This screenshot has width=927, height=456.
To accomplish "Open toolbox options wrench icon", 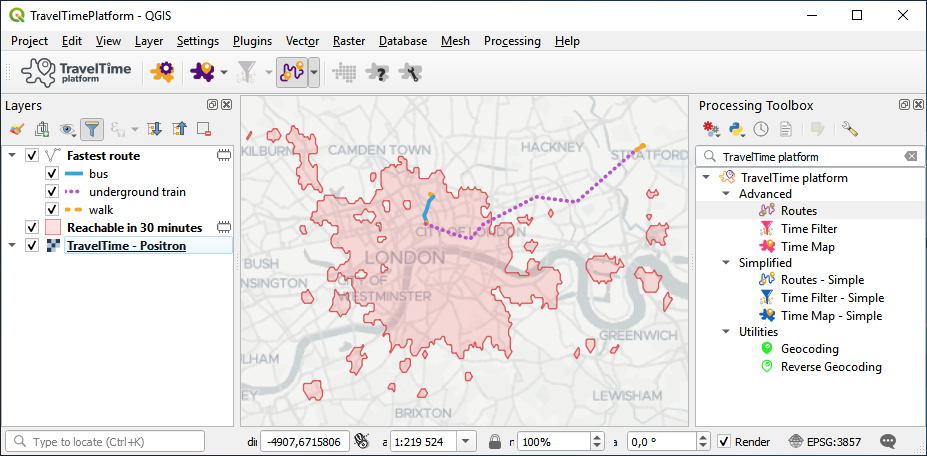I will [849, 129].
